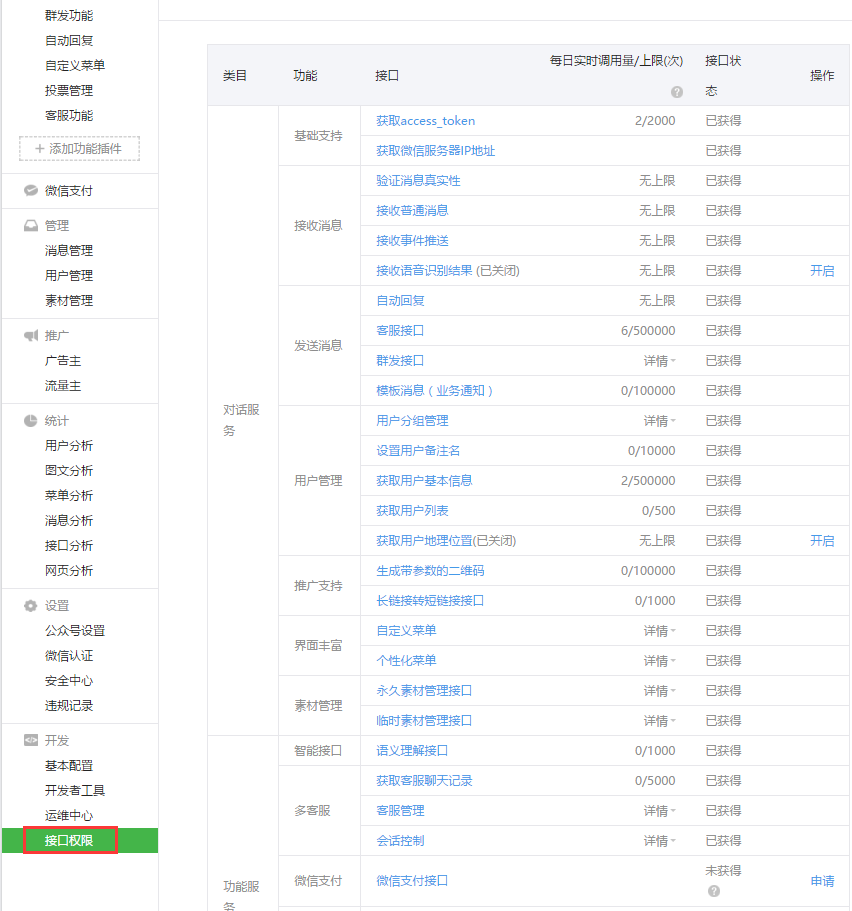Click the 推广 megaphone icon
The width and height of the screenshot is (852, 911).
coord(31,336)
